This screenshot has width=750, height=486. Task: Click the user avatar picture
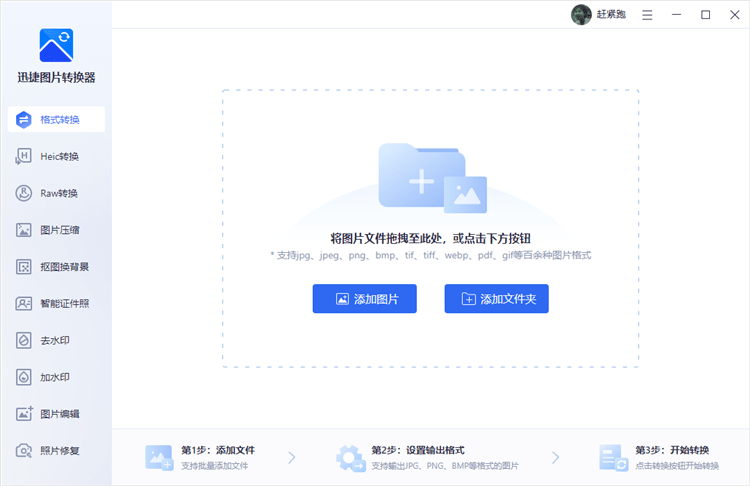point(581,15)
